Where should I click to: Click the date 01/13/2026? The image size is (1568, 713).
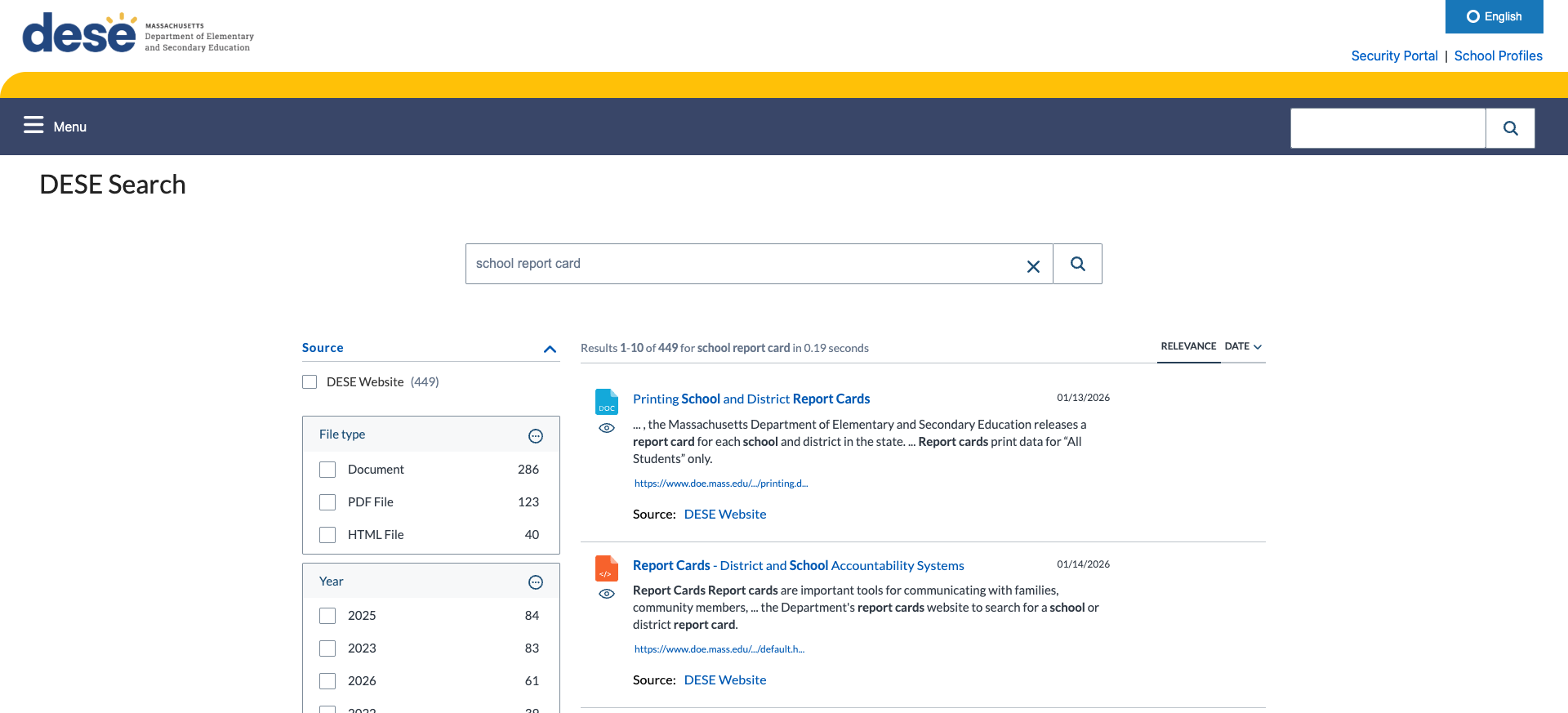tap(1083, 398)
